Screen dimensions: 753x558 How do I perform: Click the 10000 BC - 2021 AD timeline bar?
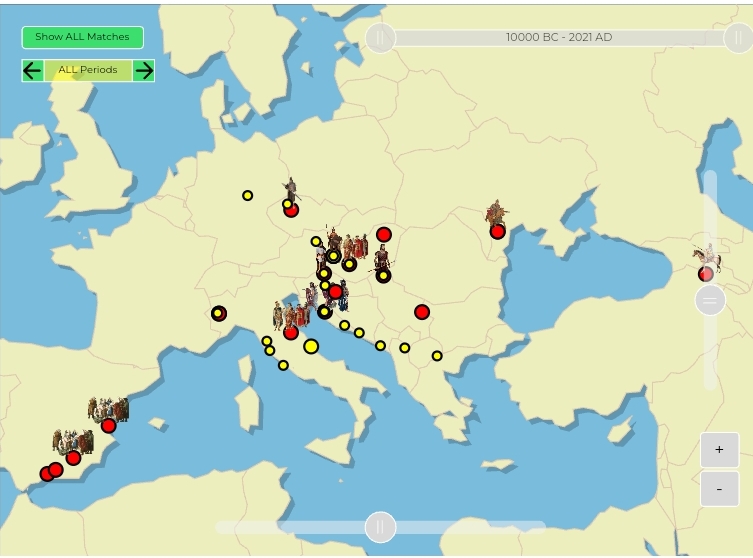(x=559, y=37)
